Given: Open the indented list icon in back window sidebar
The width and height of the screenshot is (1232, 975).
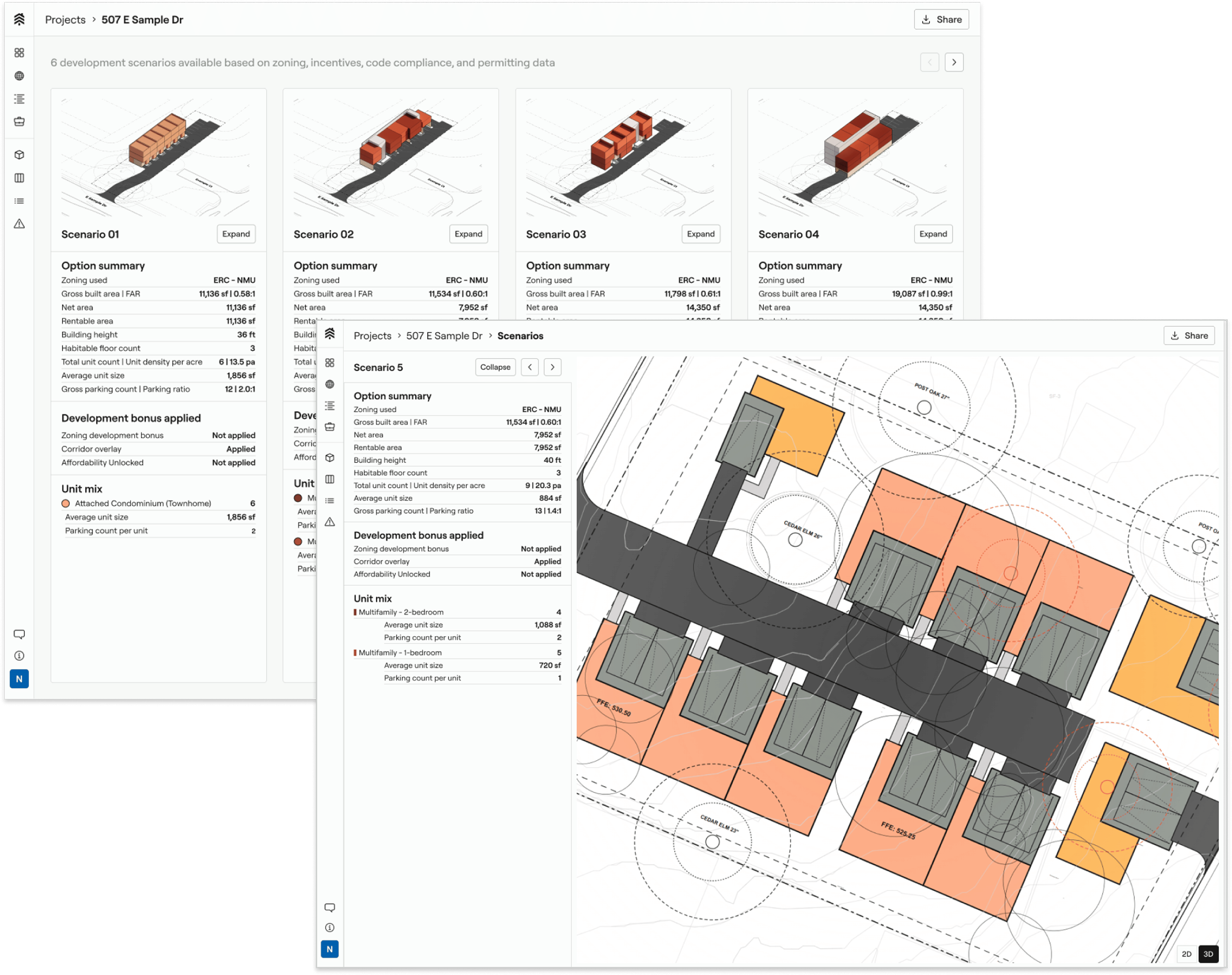Looking at the screenshot, I should (x=19, y=99).
